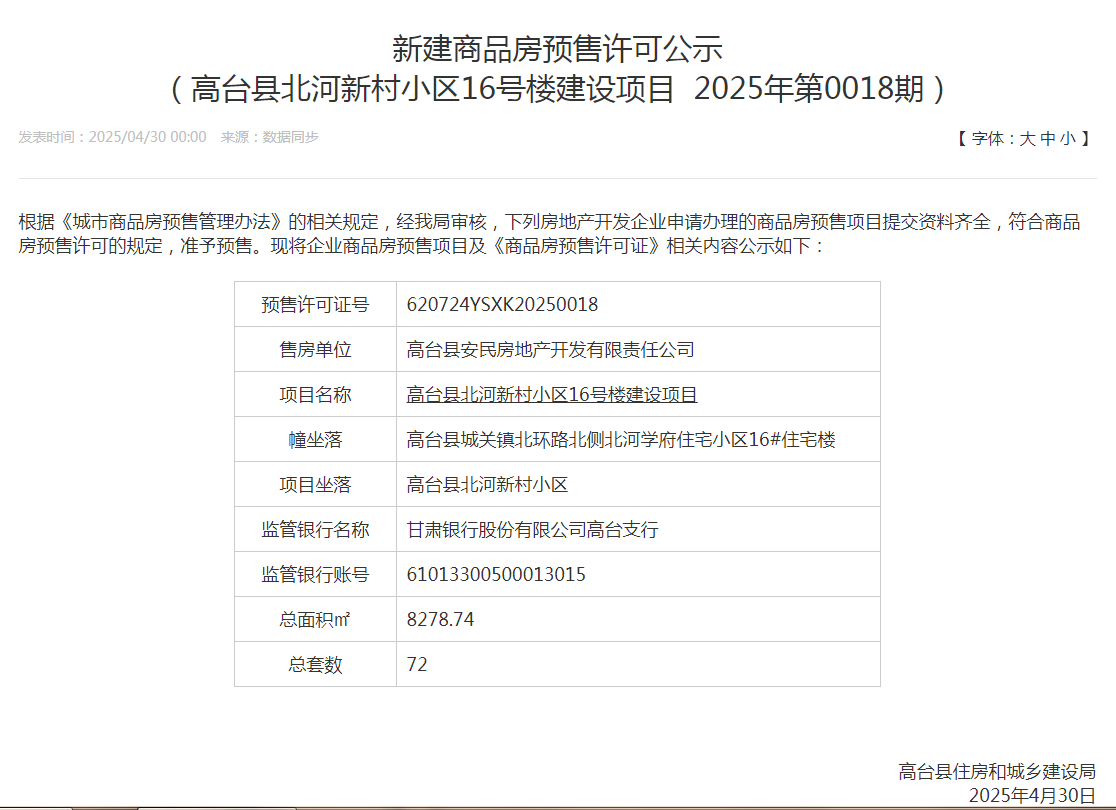Click the 项目坐落 value 高台县北河新村小区
This screenshot has width=1116, height=810.
click(487, 485)
